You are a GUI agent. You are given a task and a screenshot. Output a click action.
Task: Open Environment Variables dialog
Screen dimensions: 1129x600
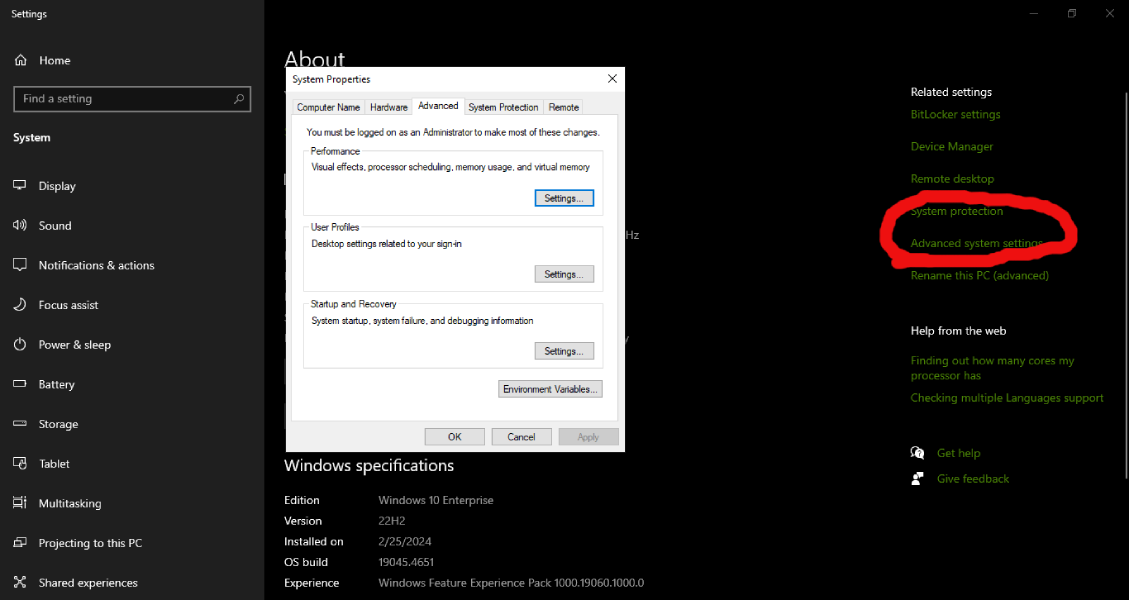(x=550, y=389)
